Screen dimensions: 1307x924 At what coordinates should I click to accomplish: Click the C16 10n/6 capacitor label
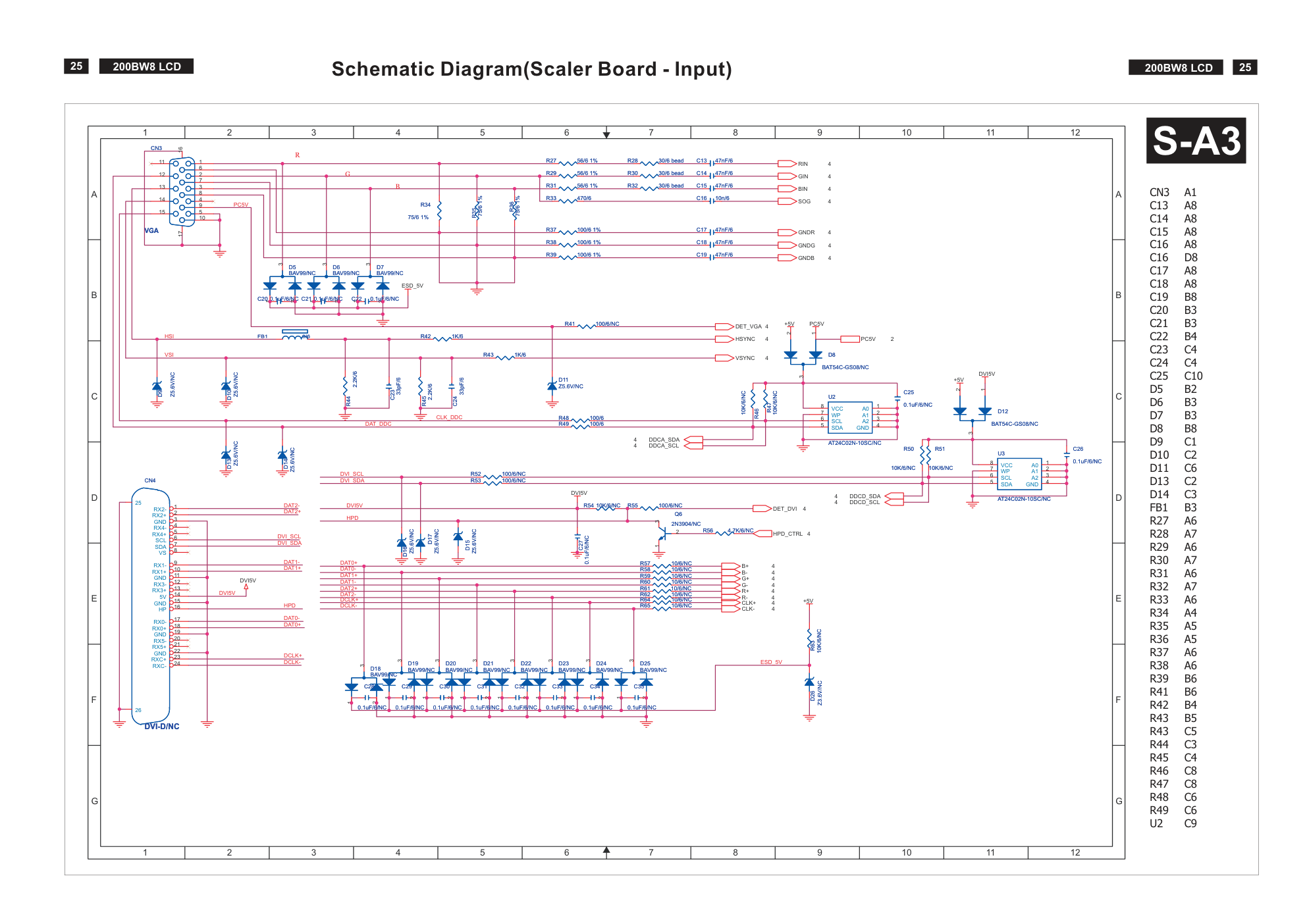pos(712,198)
